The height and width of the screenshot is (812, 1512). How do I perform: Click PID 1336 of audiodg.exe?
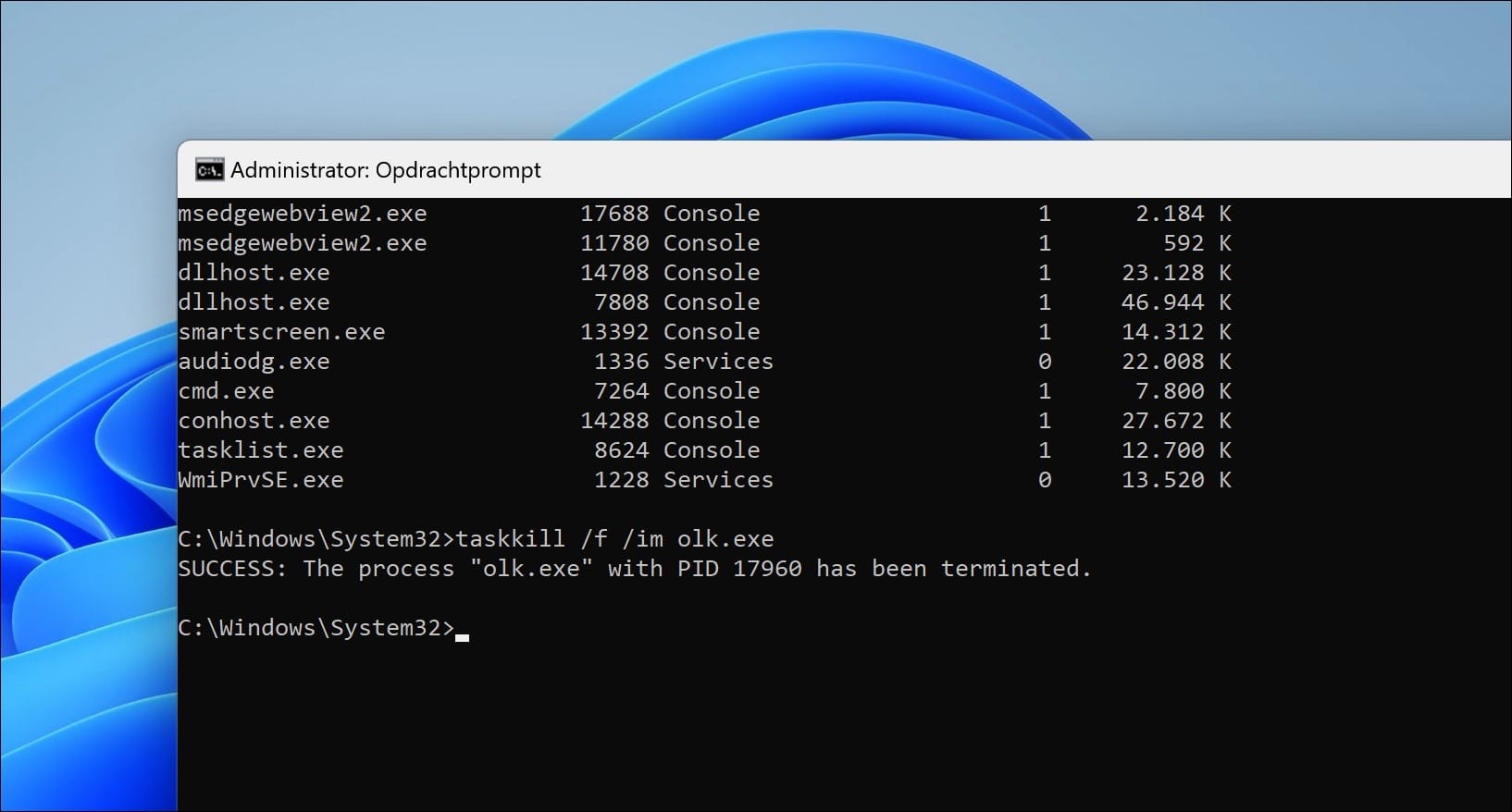point(622,362)
